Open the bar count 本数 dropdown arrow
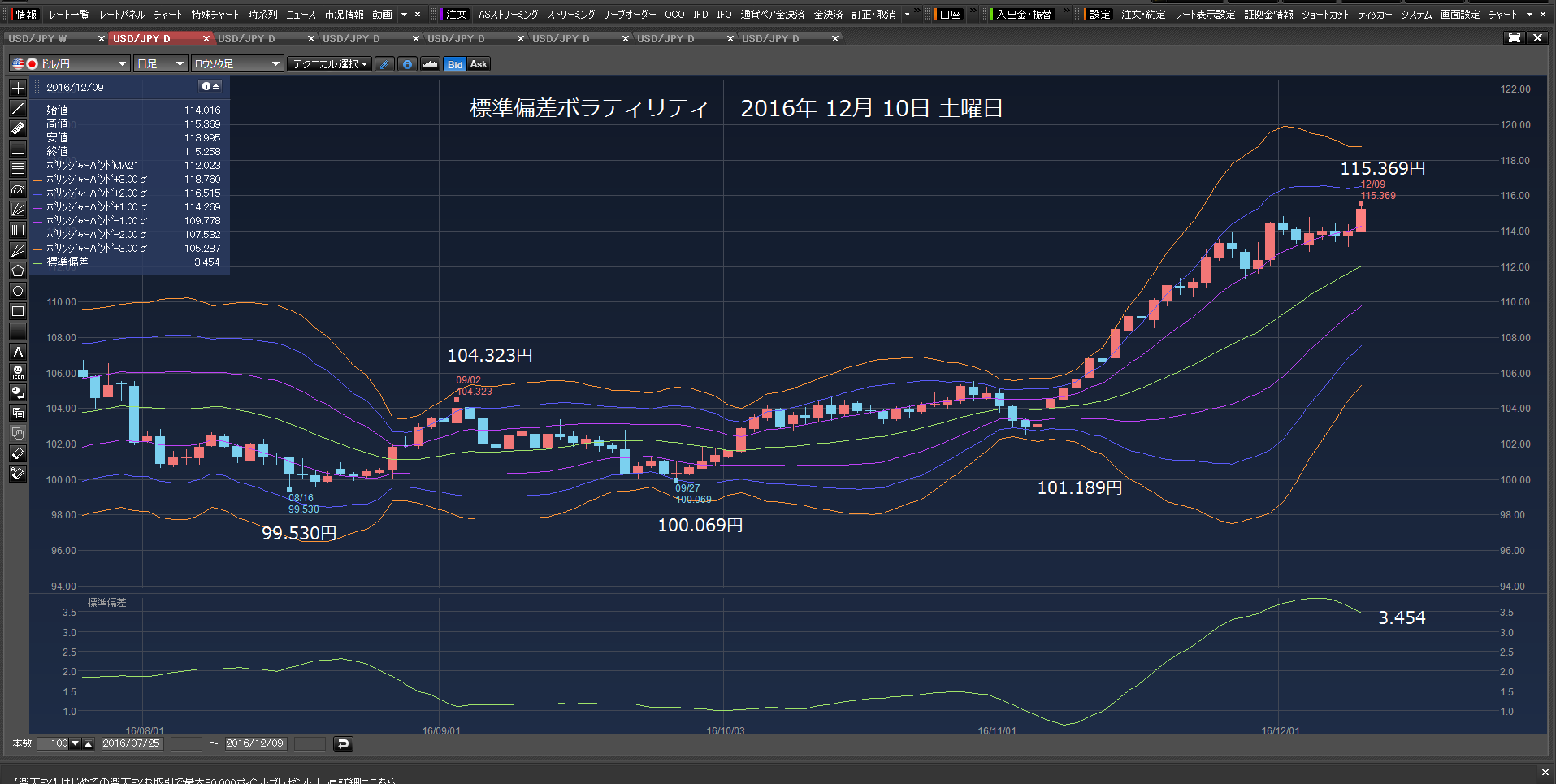The width and height of the screenshot is (1556, 784). 76,743
